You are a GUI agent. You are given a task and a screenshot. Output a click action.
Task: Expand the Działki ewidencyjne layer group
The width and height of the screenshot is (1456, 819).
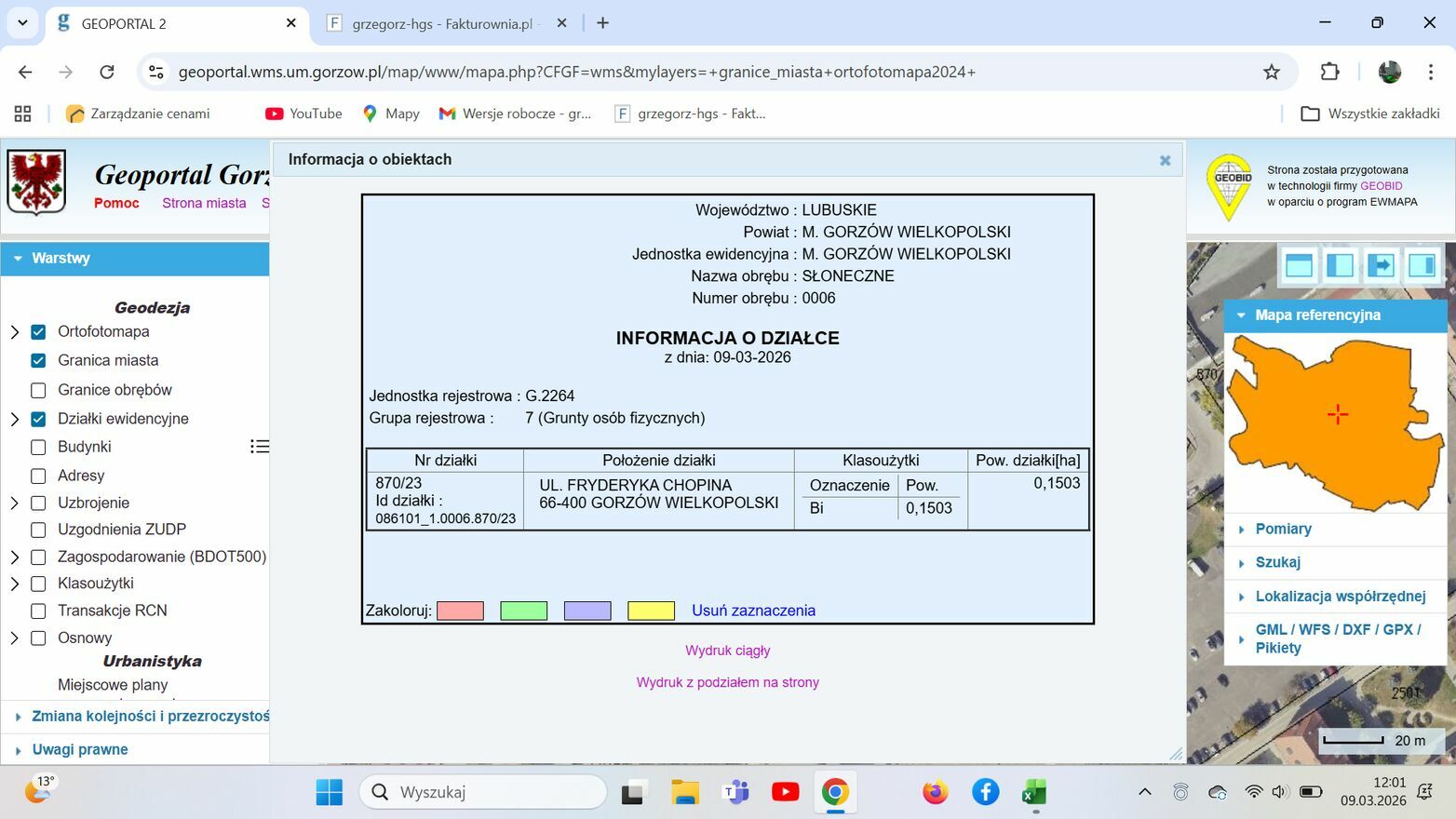pyautogui.click(x=15, y=420)
